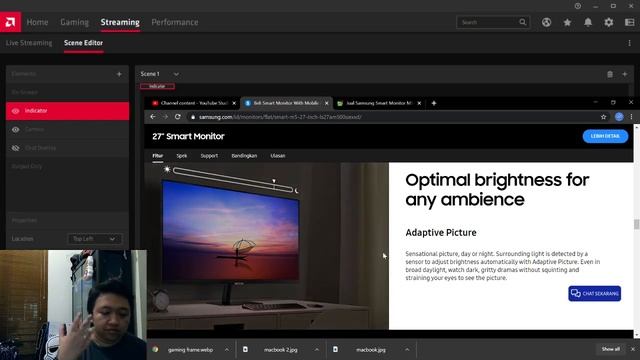Select the Streaming tab
The width and height of the screenshot is (640, 360).
point(120,22)
